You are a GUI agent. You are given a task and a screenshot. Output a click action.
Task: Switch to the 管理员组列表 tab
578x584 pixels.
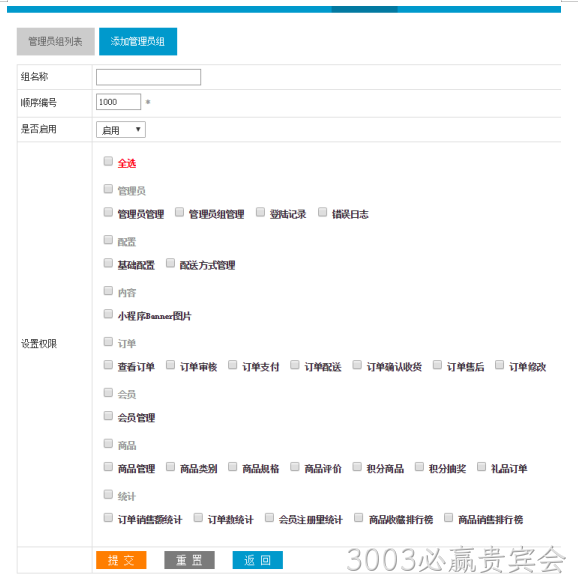tap(55, 41)
